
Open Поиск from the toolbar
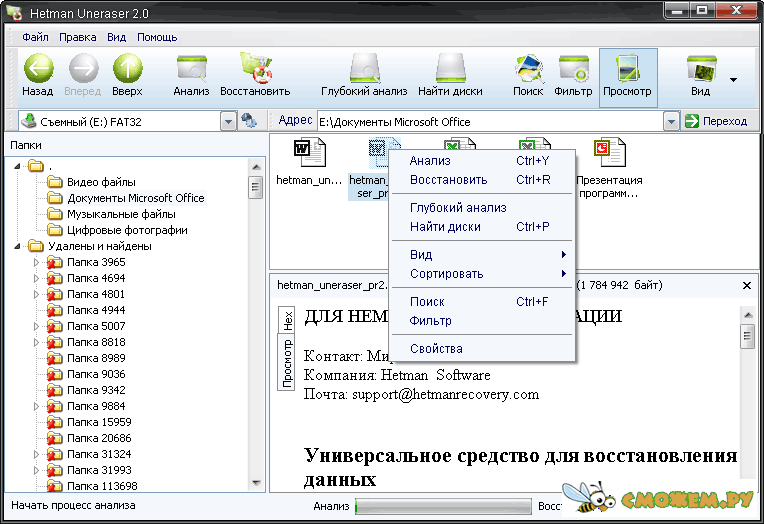[x=528, y=75]
